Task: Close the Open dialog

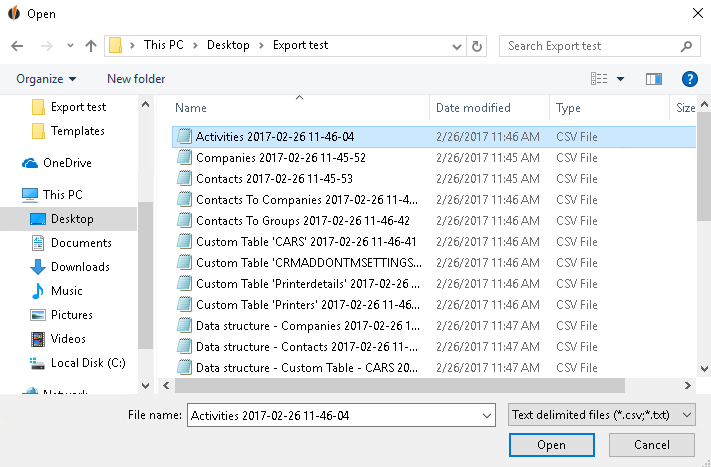Action: coord(698,13)
